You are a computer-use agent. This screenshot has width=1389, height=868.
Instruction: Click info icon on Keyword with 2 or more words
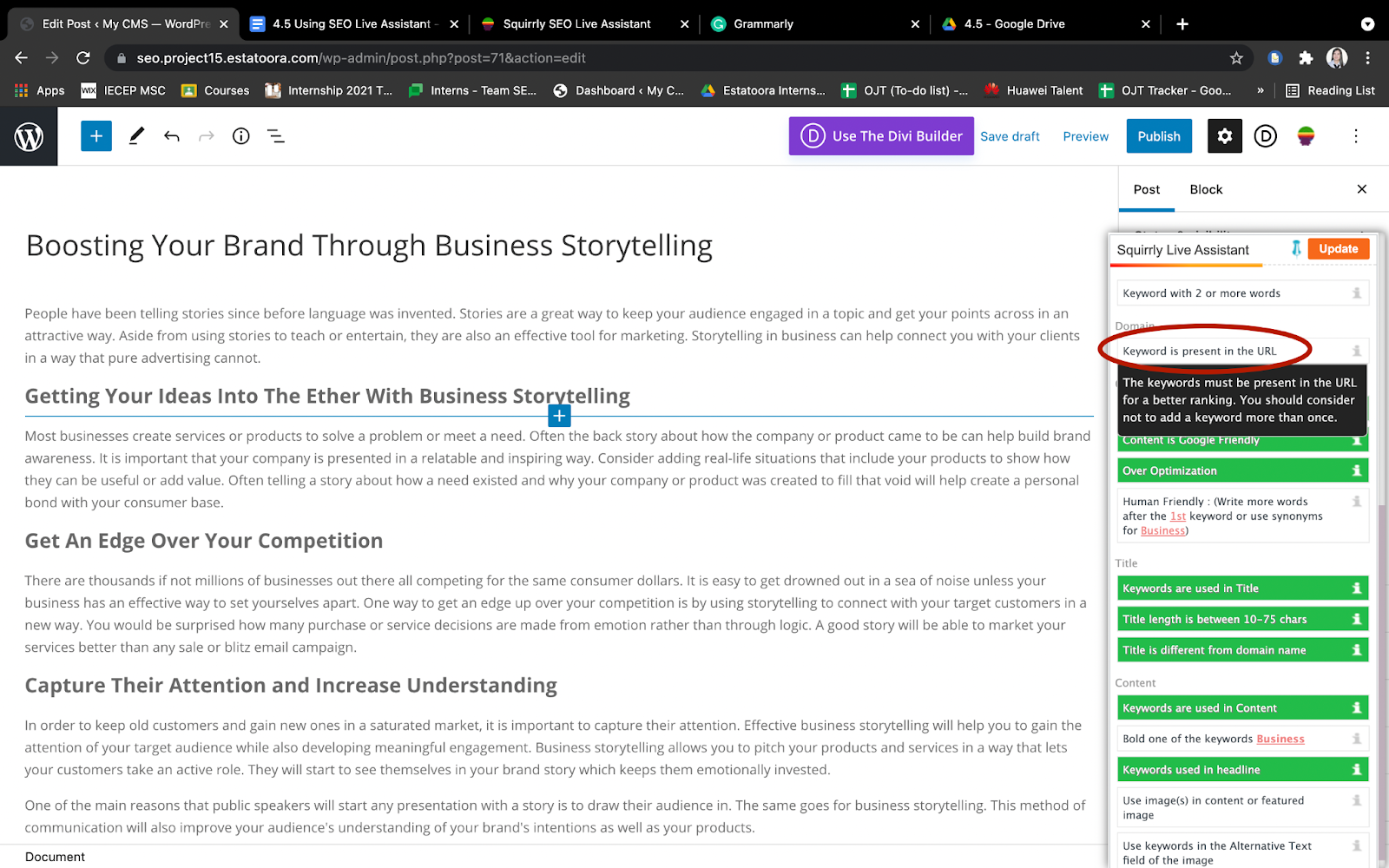[1356, 293]
